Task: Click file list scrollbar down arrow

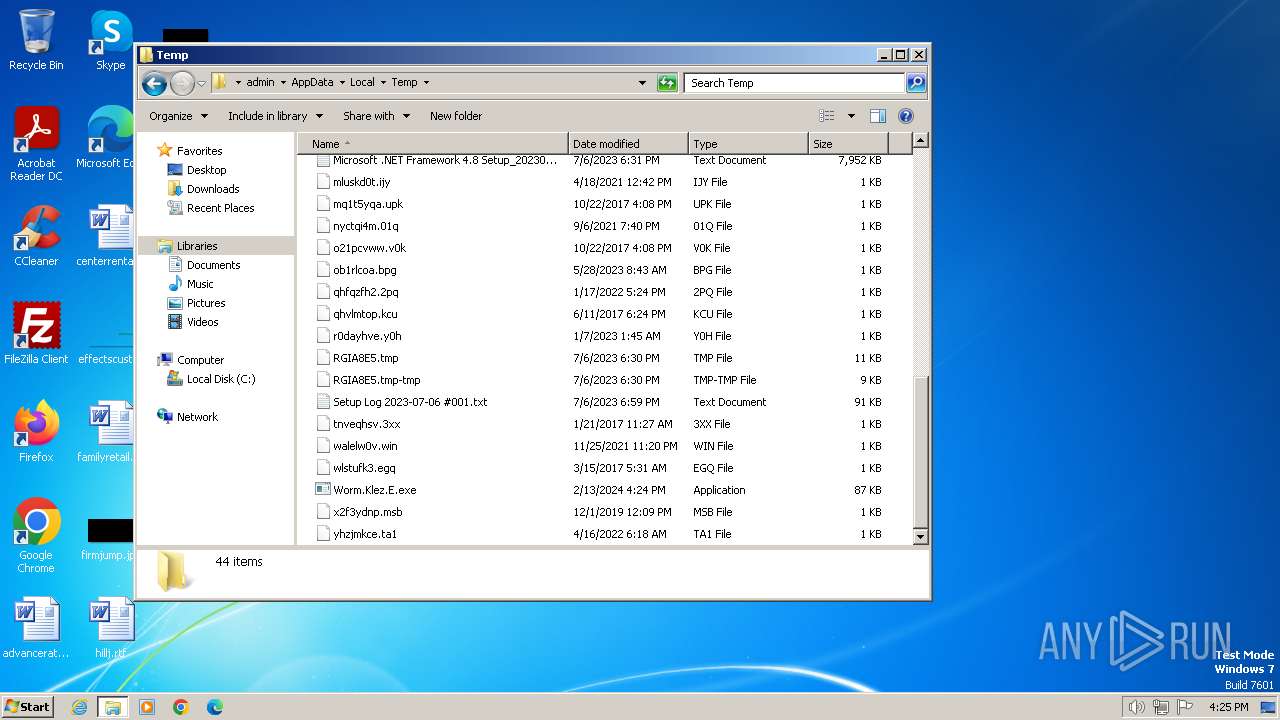Action: click(921, 537)
